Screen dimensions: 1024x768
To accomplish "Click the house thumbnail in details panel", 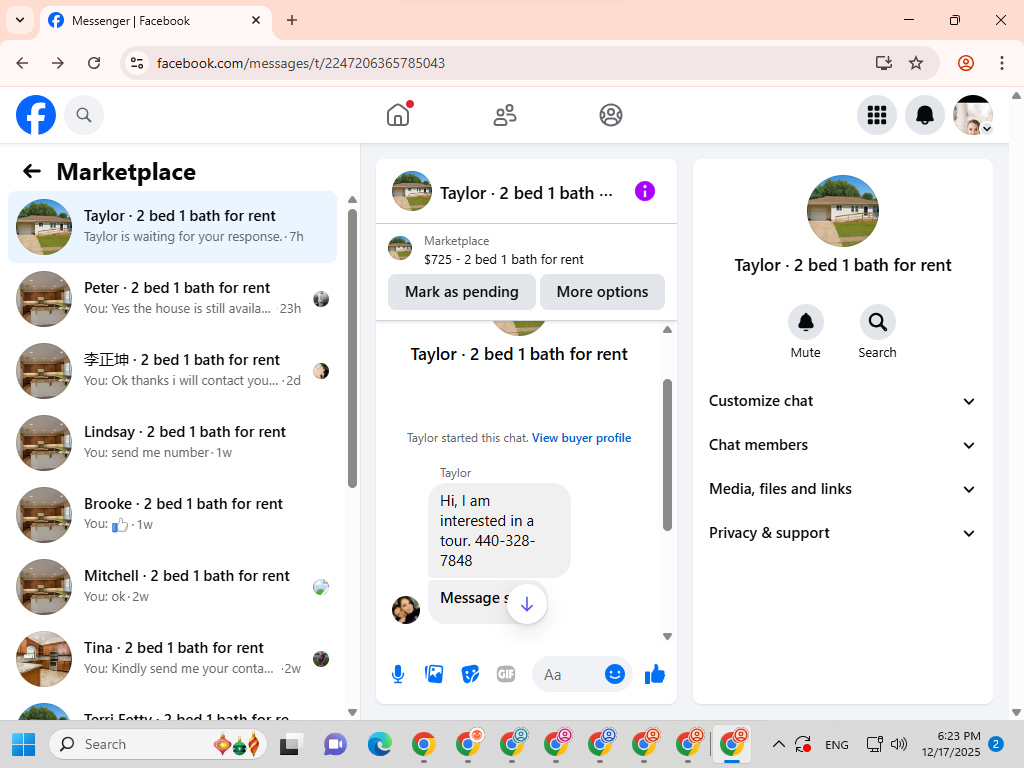I will [x=842, y=211].
